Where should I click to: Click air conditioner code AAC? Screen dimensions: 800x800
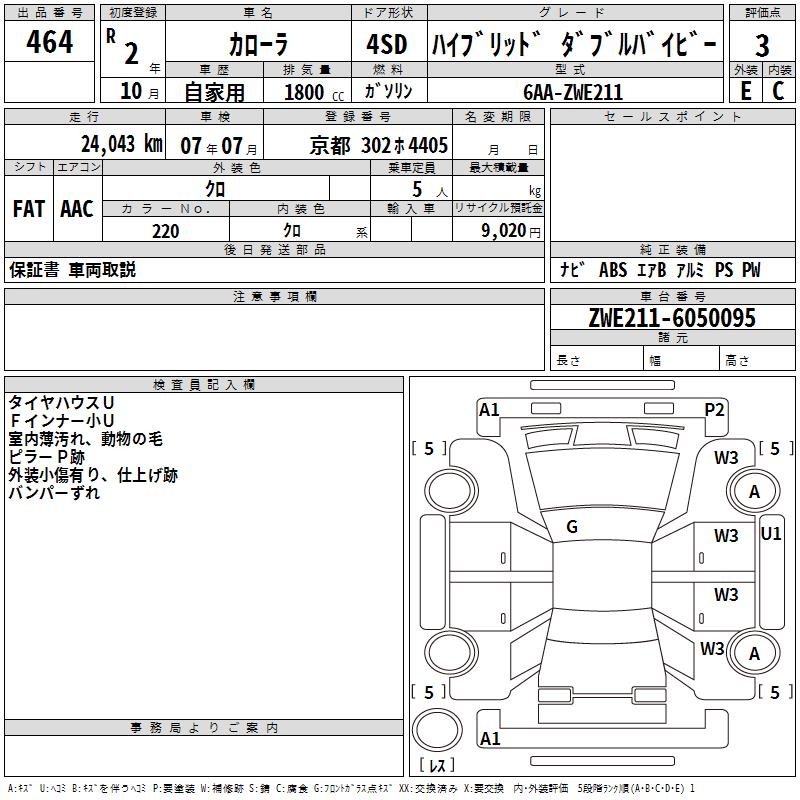tap(77, 209)
